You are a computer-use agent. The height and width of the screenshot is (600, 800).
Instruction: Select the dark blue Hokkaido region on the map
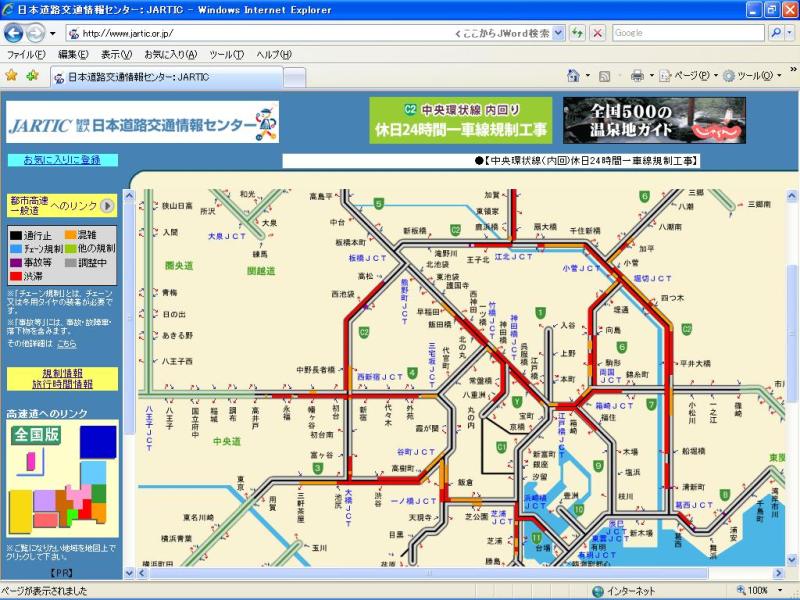point(98,442)
